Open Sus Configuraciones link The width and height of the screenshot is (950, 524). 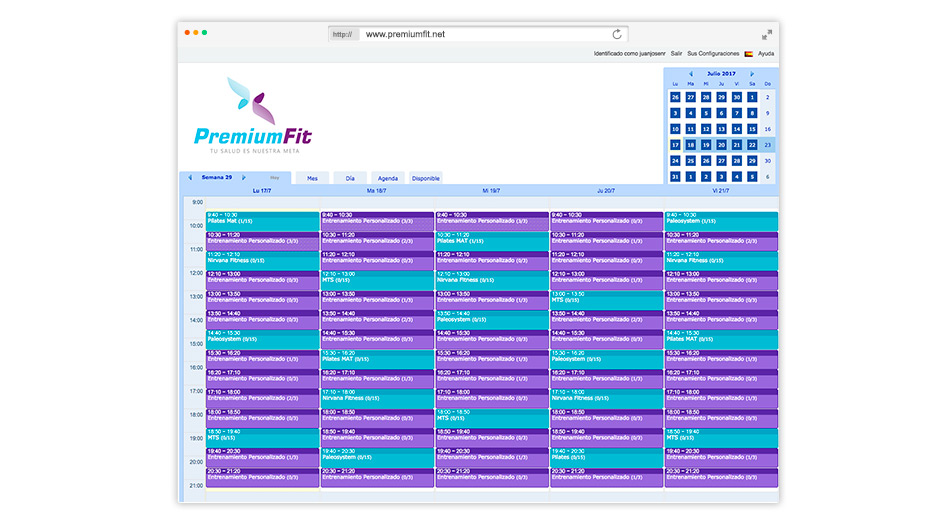tap(713, 54)
